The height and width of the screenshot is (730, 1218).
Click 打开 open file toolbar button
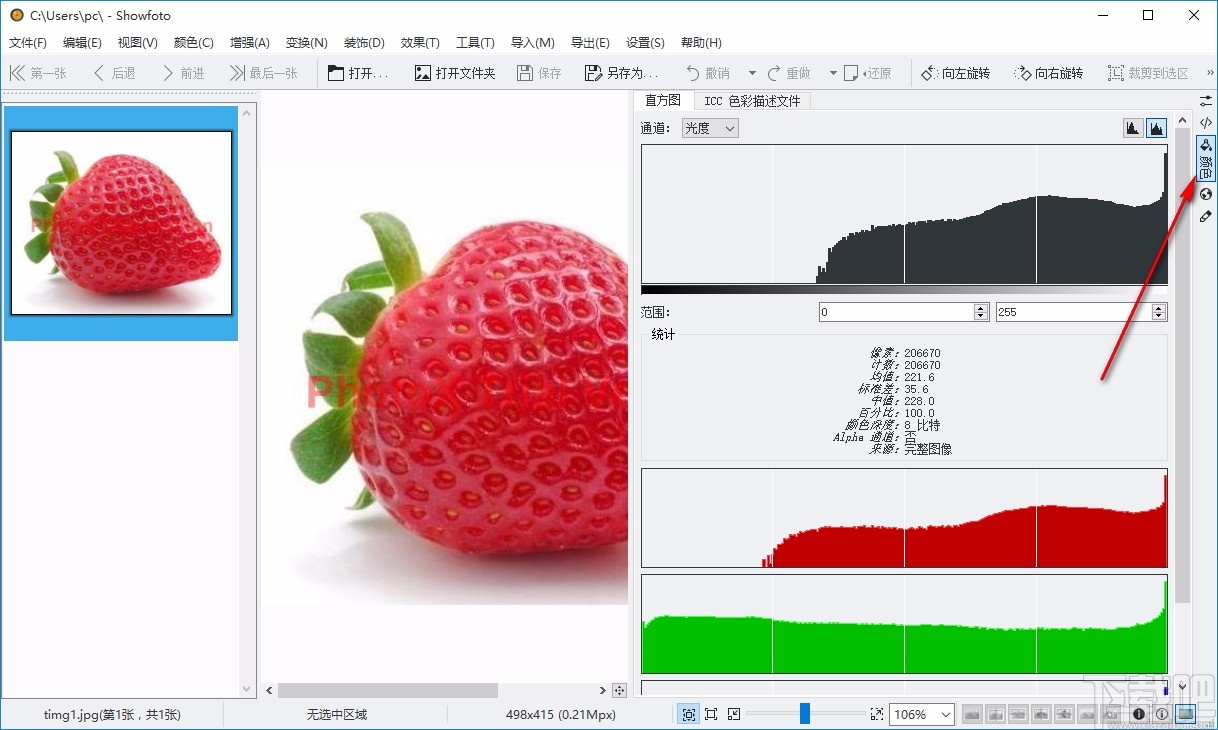tap(359, 73)
